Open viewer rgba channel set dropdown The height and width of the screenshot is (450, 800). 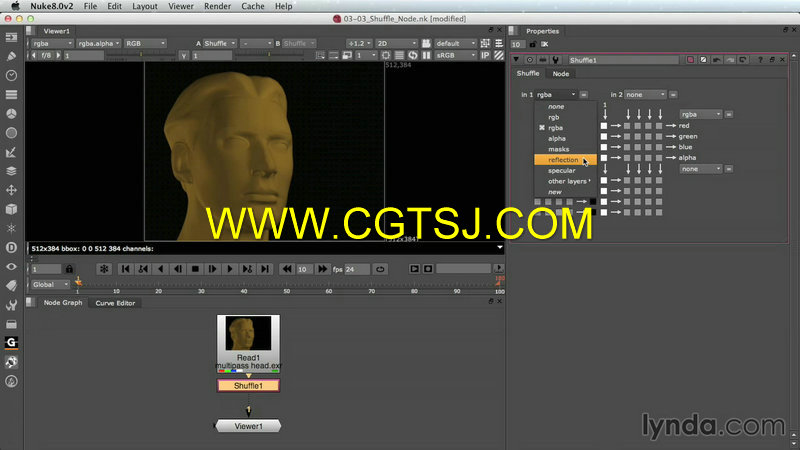pyautogui.click(x=52, y=43)
